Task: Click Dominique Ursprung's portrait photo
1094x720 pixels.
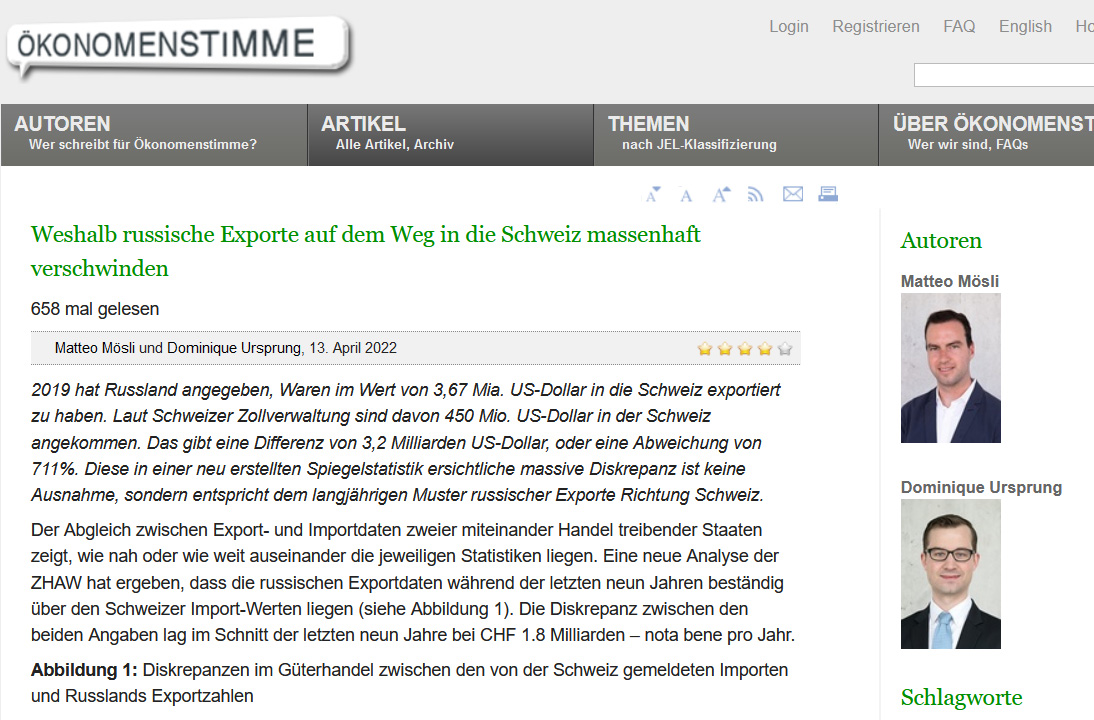Action: (x=950, y=574)
